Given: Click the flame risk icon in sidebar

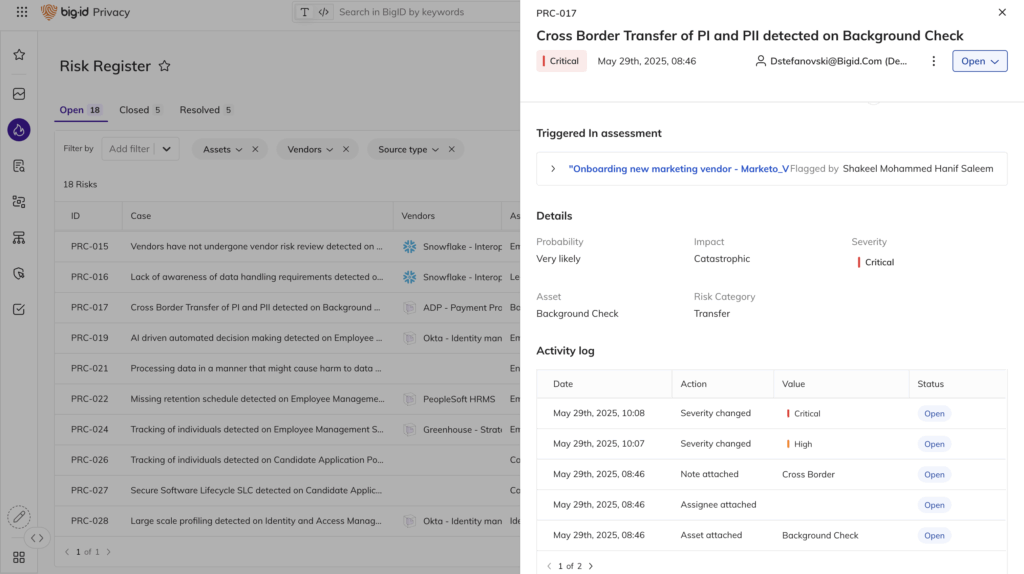Looking at the screenshot, I should click(x=19, y=130).
